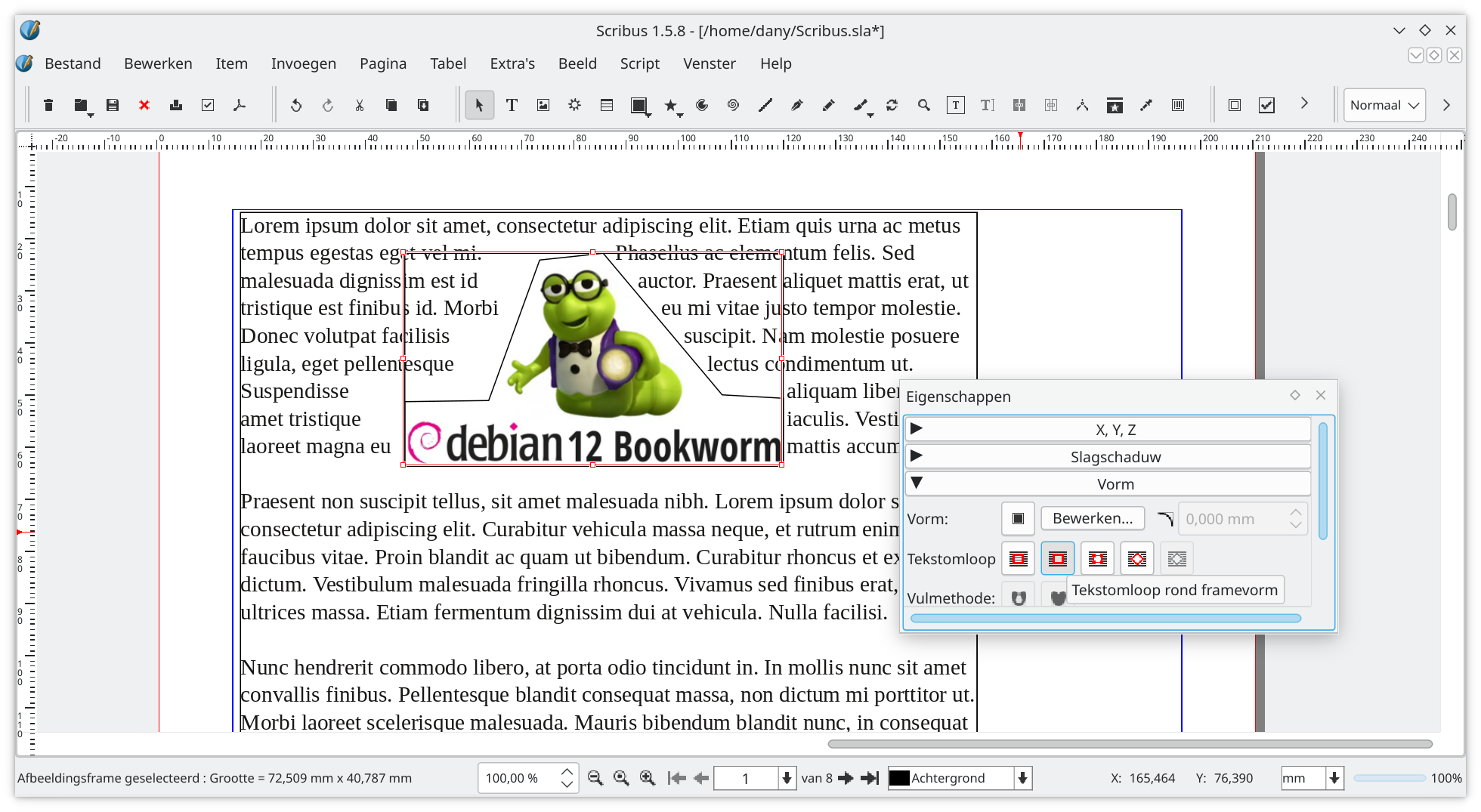Viewport: 1481px width, 812px height.
Task: Select the Copy item properties star icon
Action: (1115, 105)
